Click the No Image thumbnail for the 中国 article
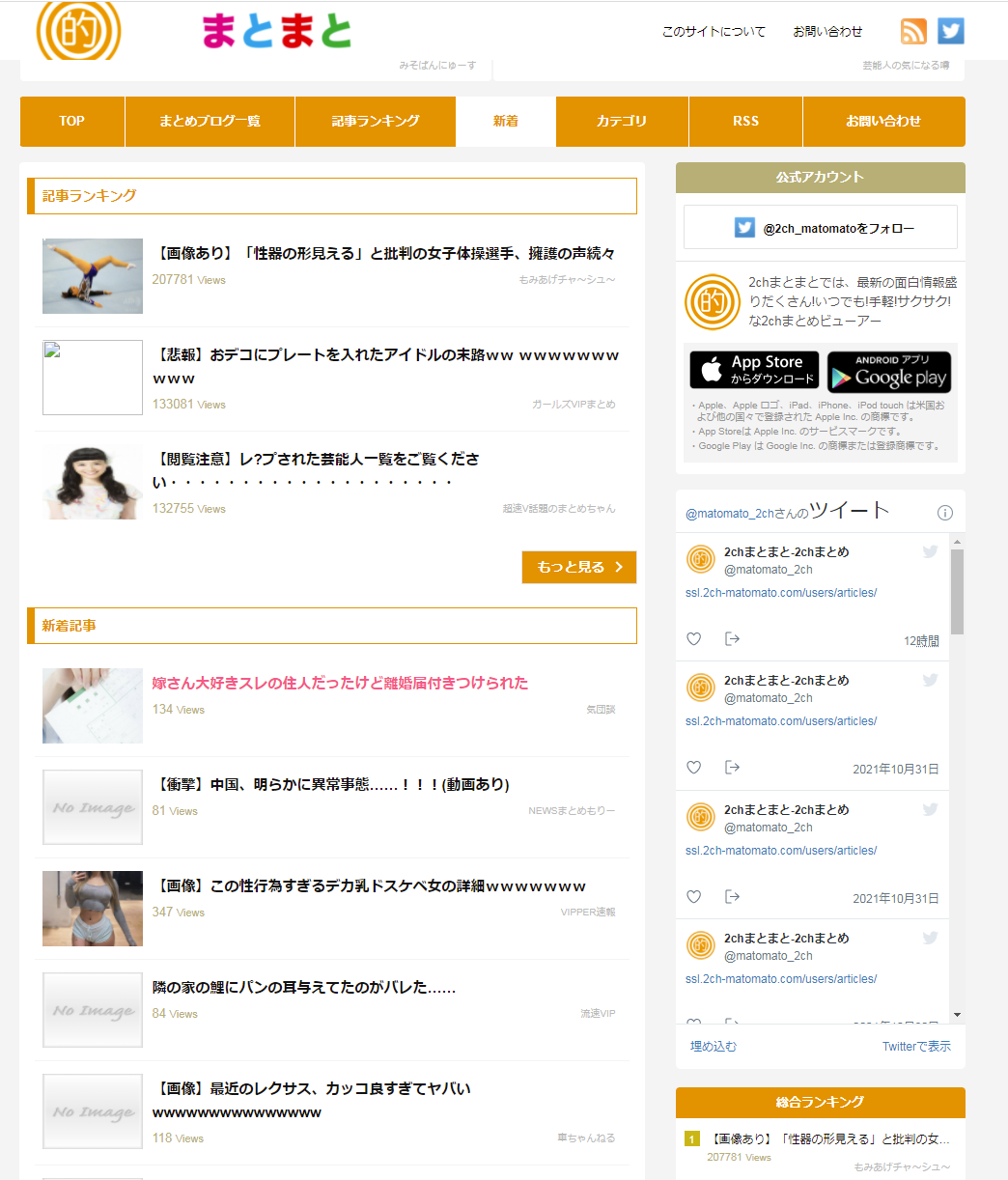Viewport: 1008px width, 1180px height. click(93, 807)
